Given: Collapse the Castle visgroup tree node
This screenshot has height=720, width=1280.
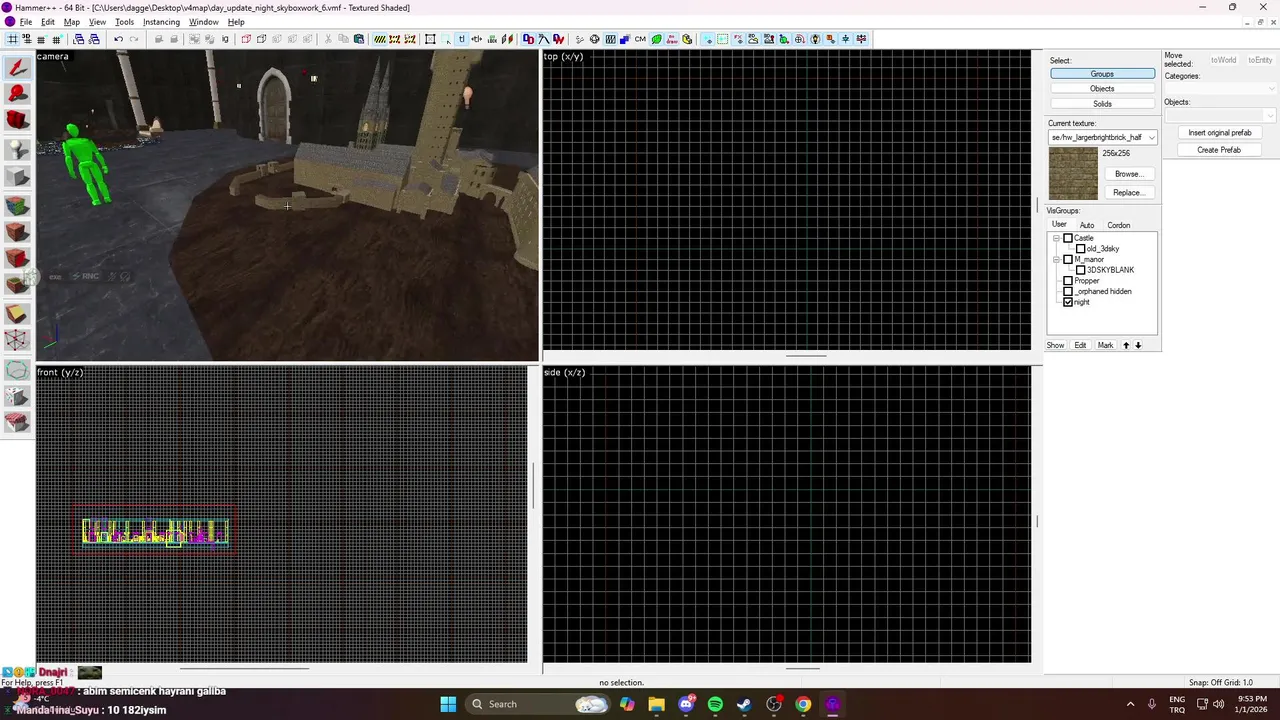Looking at the screenshot, I should [1056, 238].
